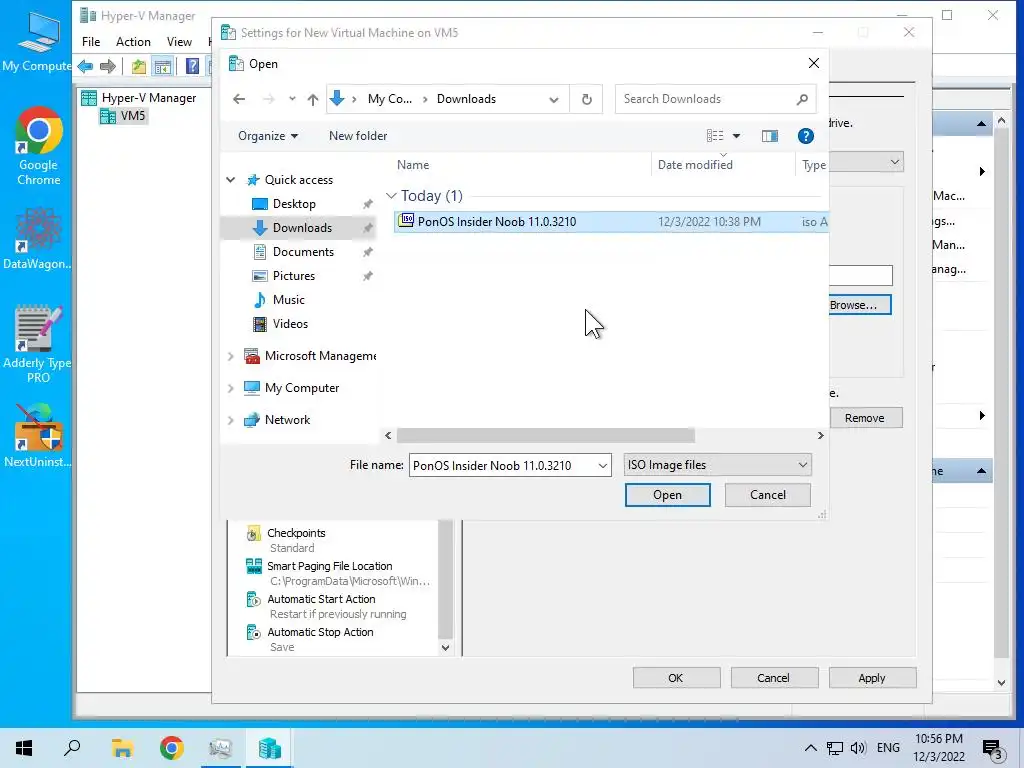Select Music in navigation pane
1024x768 pixels.
click(289, 300)
